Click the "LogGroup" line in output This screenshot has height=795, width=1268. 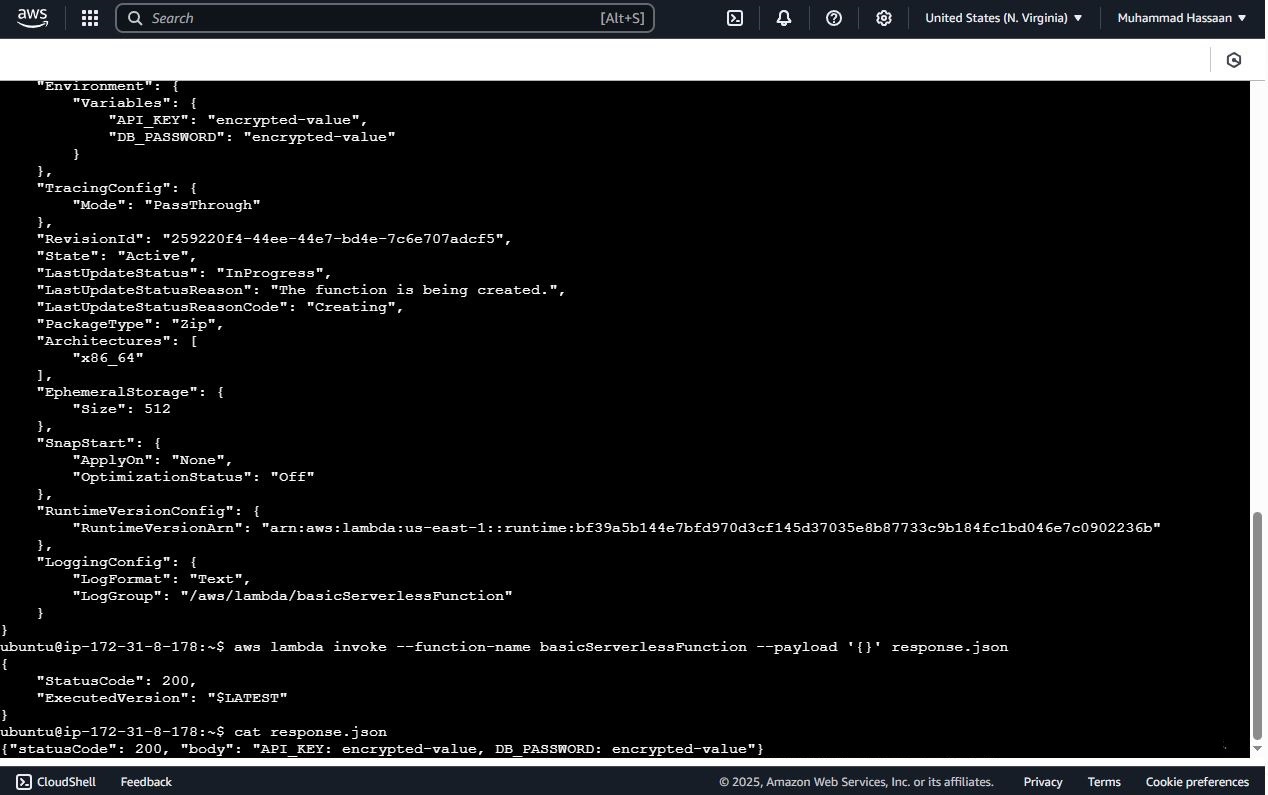tap(292, 596)
